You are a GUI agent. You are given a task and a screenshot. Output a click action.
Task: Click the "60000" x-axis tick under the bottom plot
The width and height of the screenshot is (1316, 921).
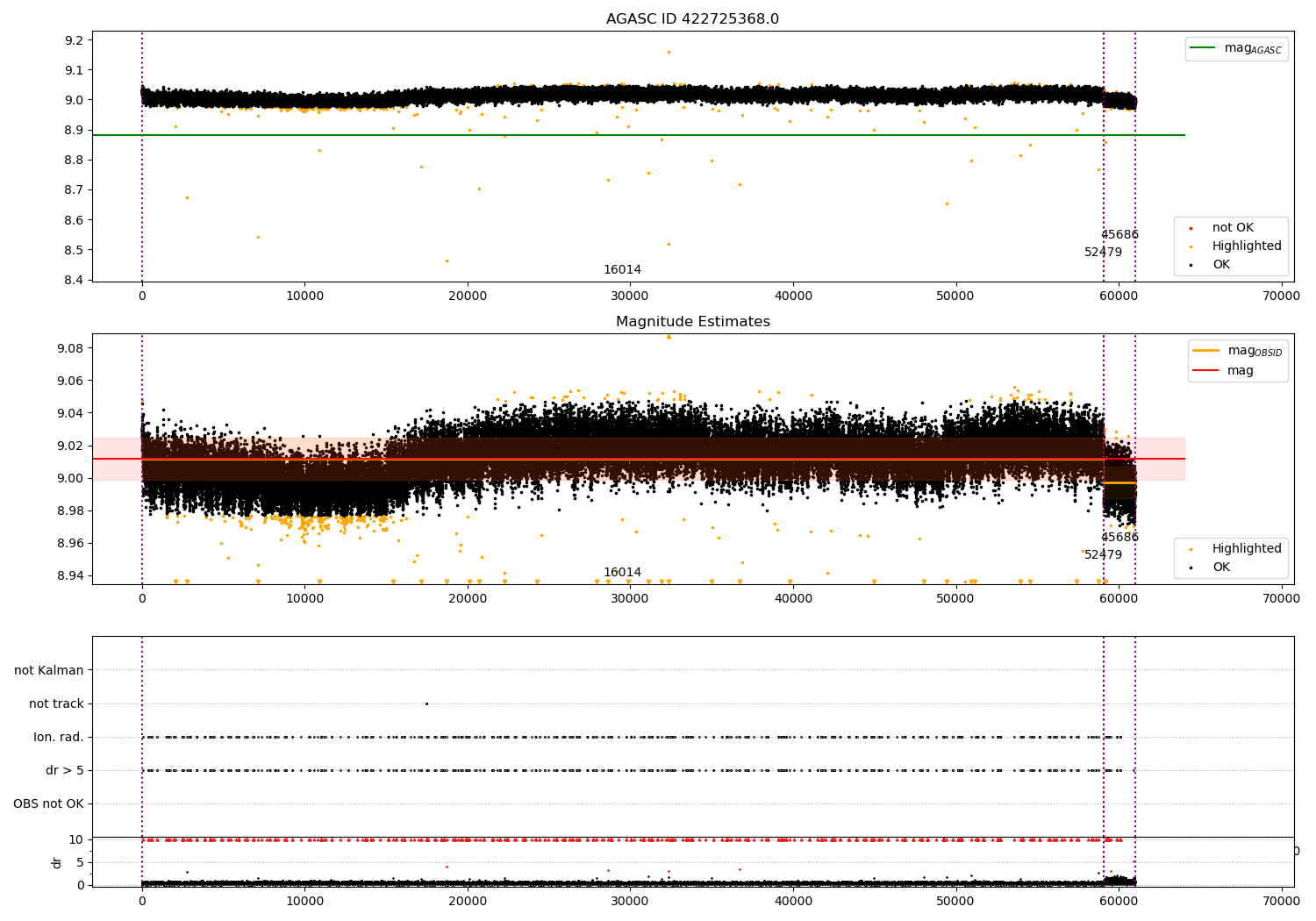1119,901
